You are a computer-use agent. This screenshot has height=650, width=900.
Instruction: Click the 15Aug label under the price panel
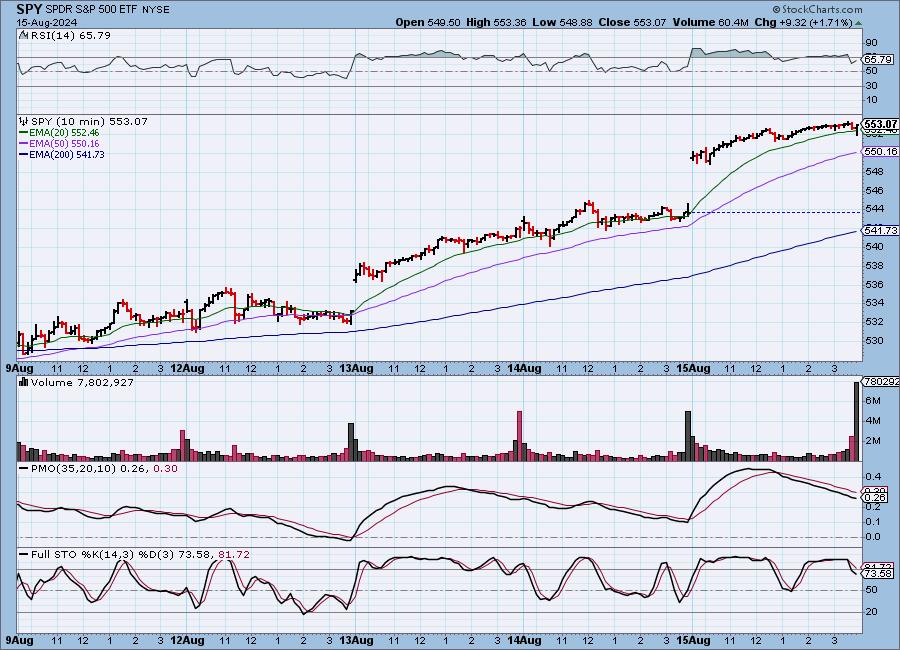695,368
